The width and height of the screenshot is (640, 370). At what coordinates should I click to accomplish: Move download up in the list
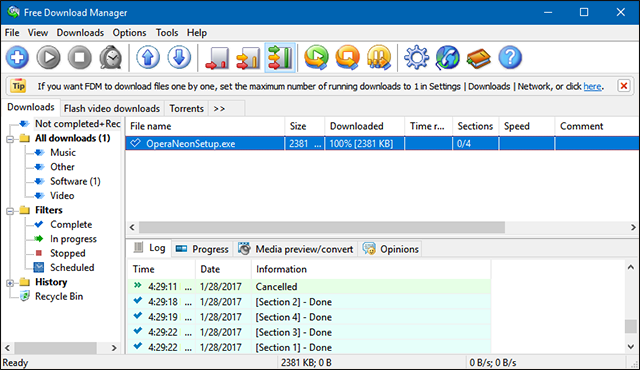tap(148, 58)
